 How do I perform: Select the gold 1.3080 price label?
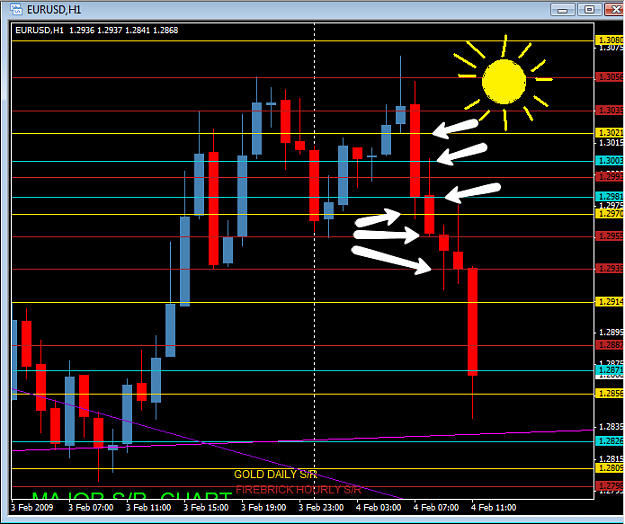[609, 40]
